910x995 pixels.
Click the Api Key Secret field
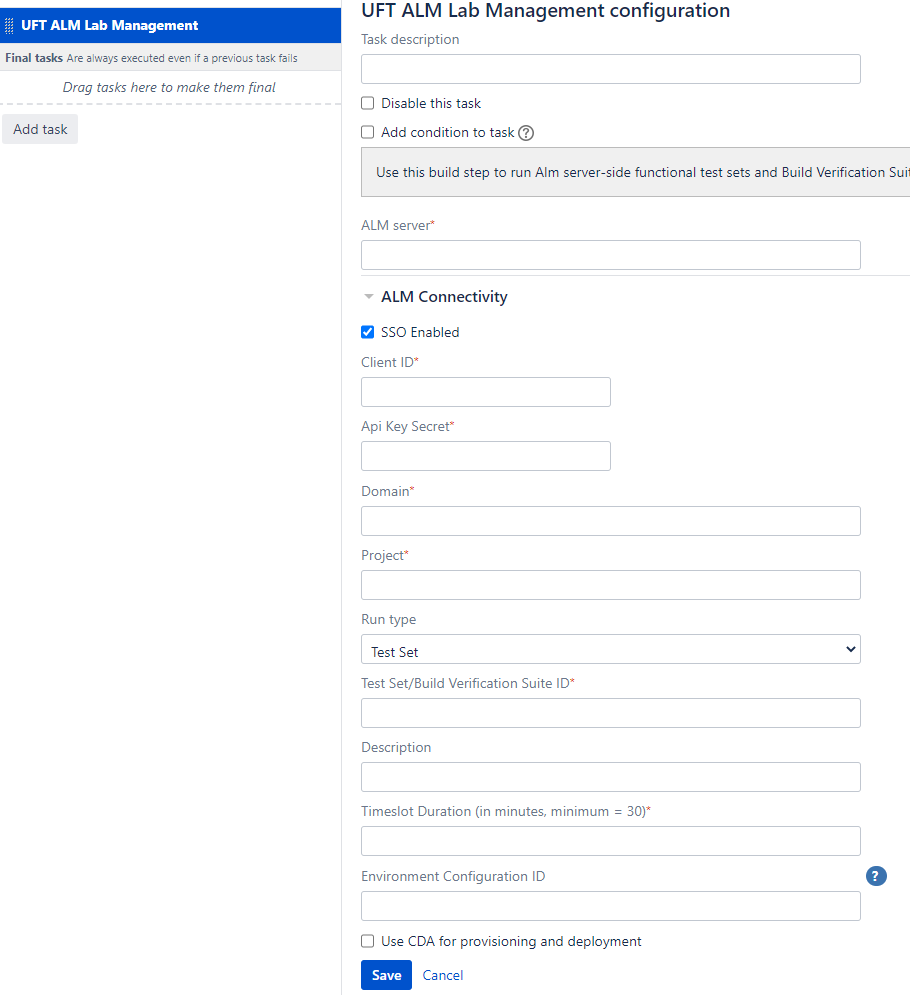click(x=485, y=456)
